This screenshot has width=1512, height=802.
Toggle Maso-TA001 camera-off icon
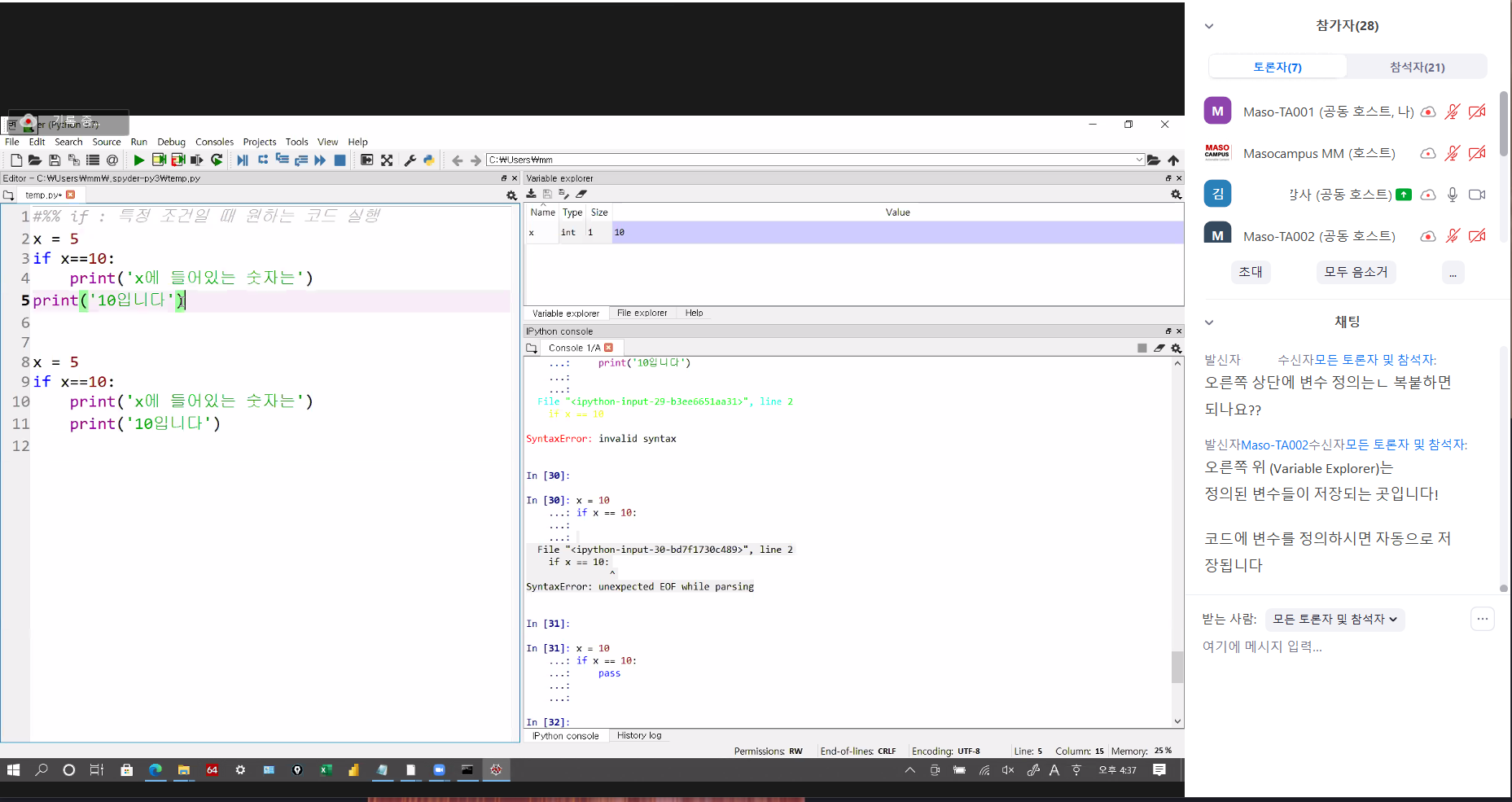(x=1477, y=112)
